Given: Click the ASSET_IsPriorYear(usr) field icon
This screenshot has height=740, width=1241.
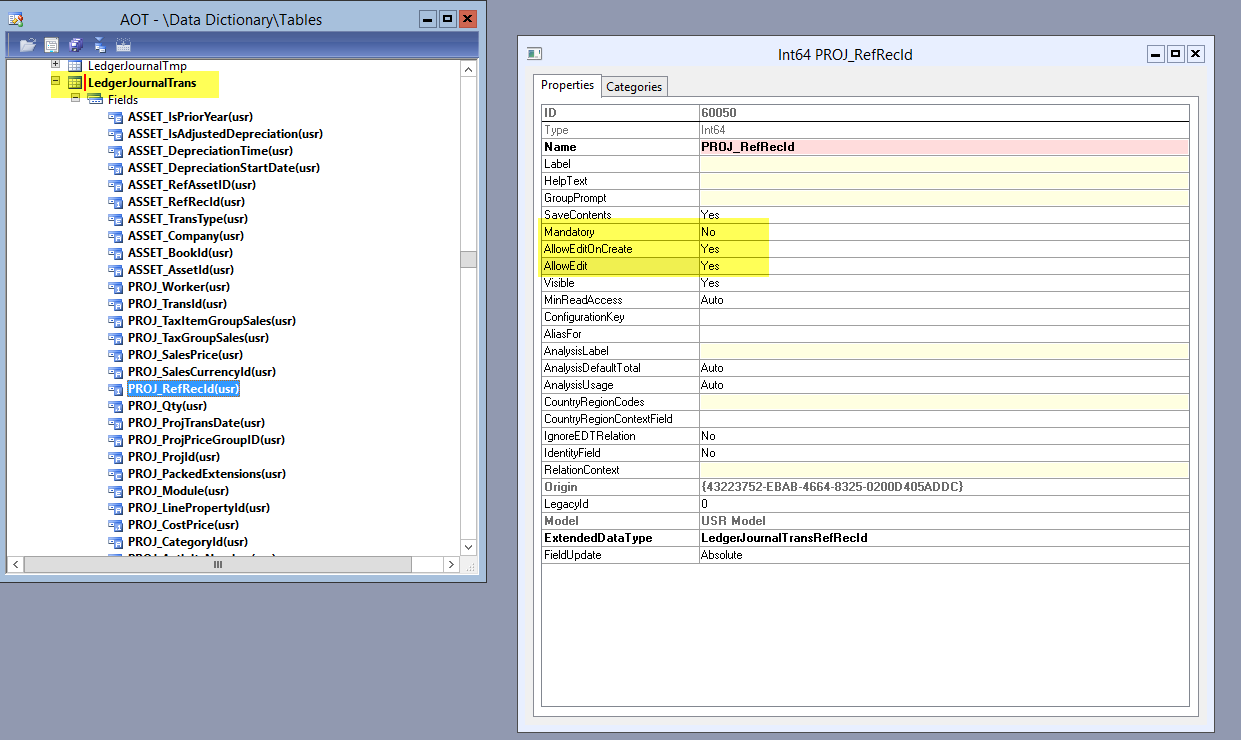Looking at the screenshot, I should pyautogui.click(x=115, y=117).
